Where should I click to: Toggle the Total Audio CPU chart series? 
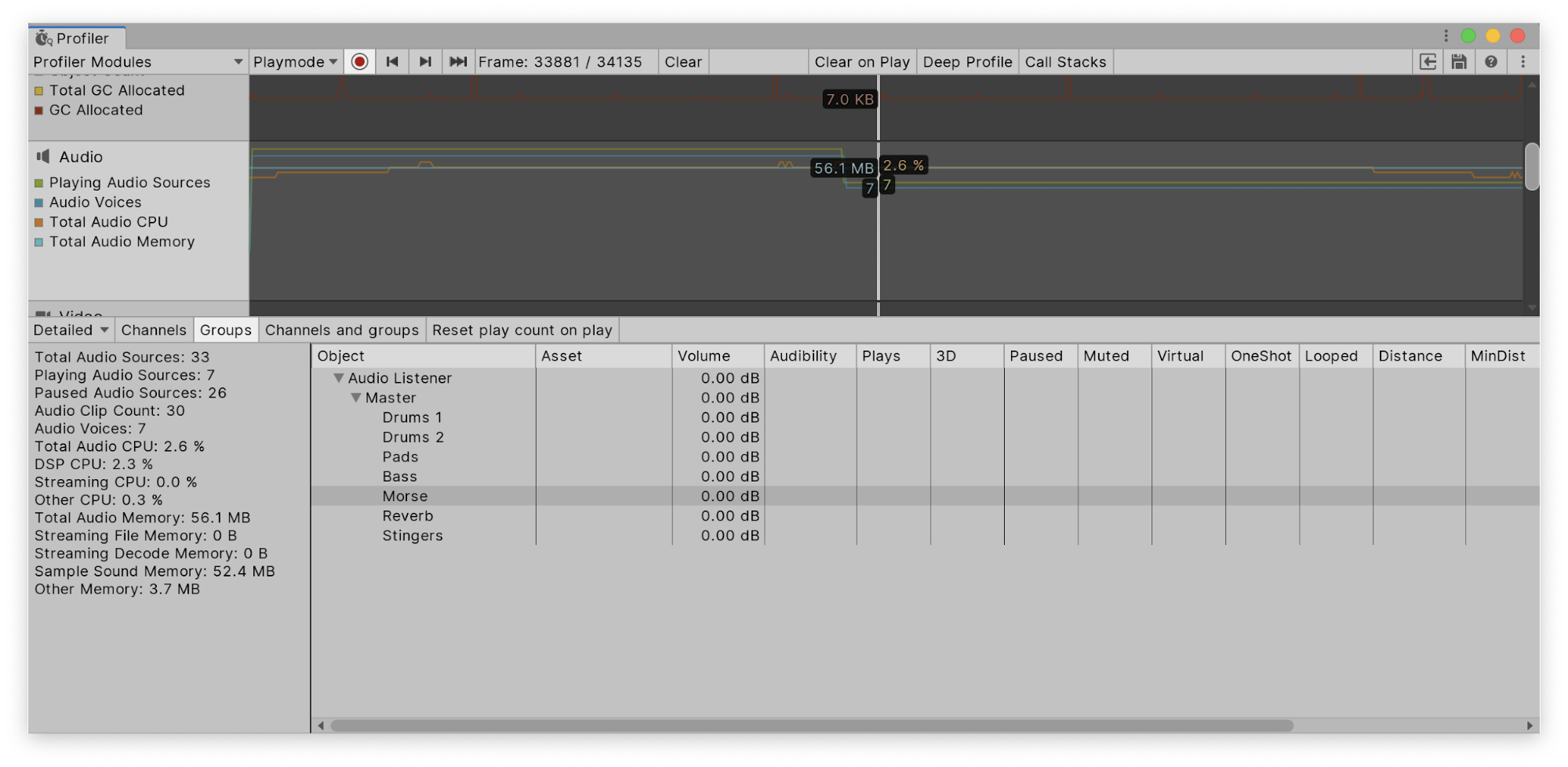[x=38, y=223]
